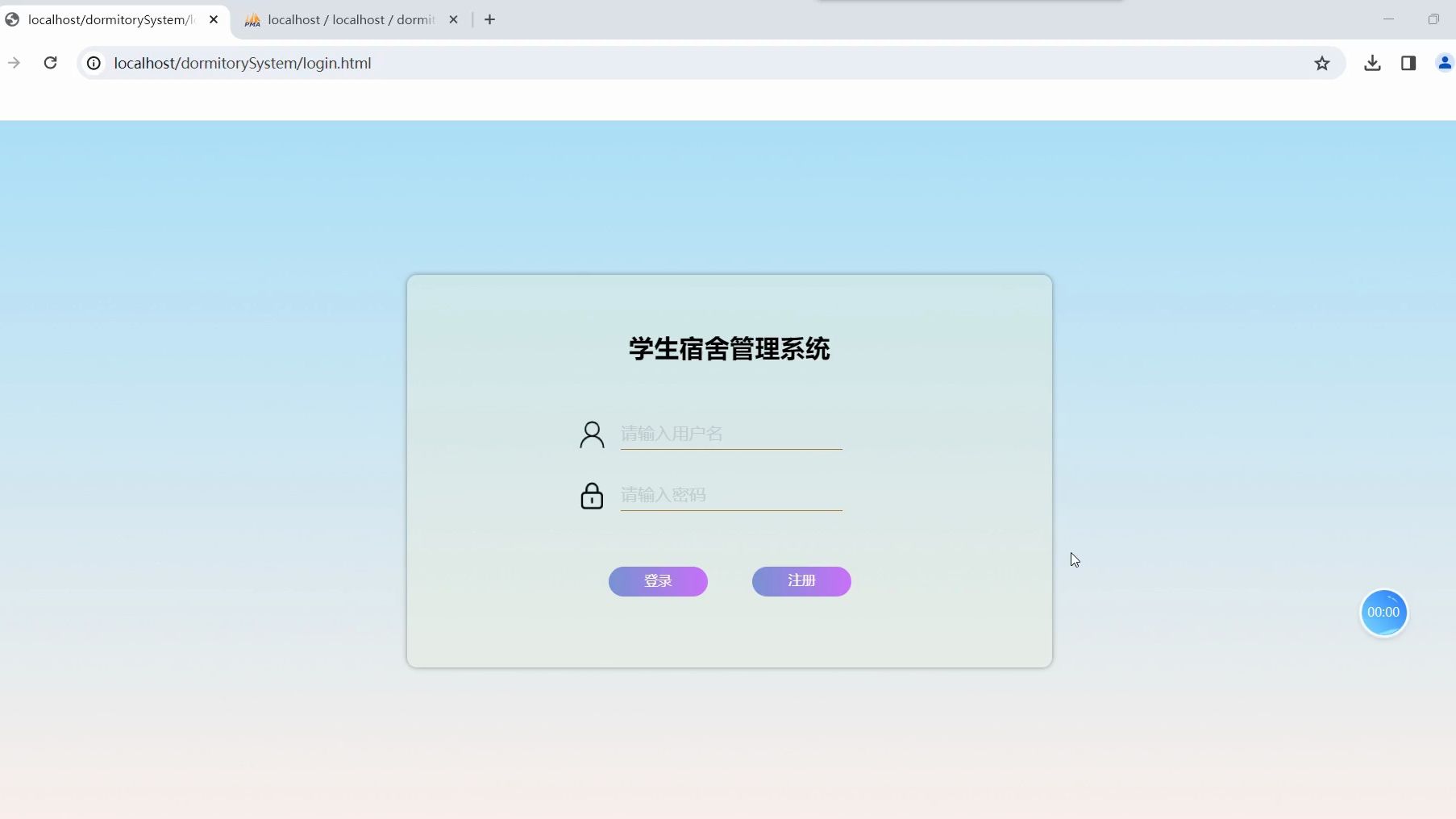This screenshot has height=819, width=1456.
Task: Switch to the phpMyAdmin localhost tab
Action: [x=351, y=19]
